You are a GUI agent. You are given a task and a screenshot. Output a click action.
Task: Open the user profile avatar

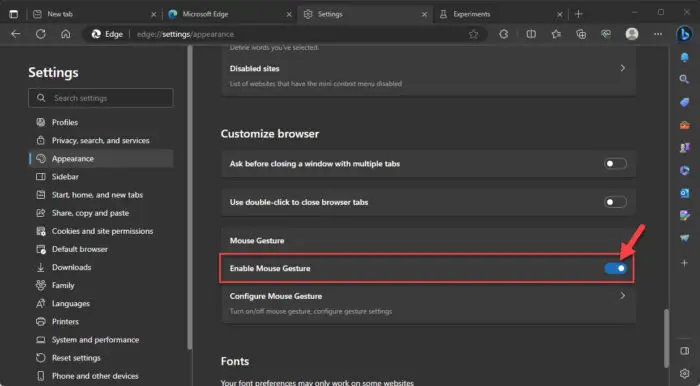coord(632,34)
